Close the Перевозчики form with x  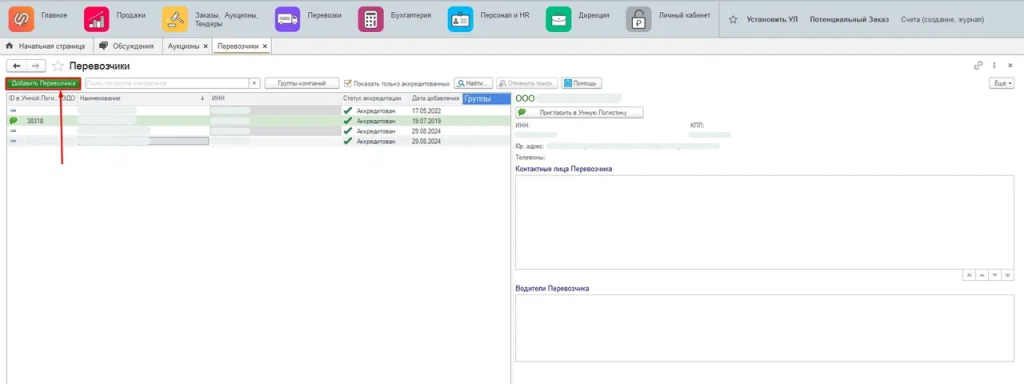1010,65
